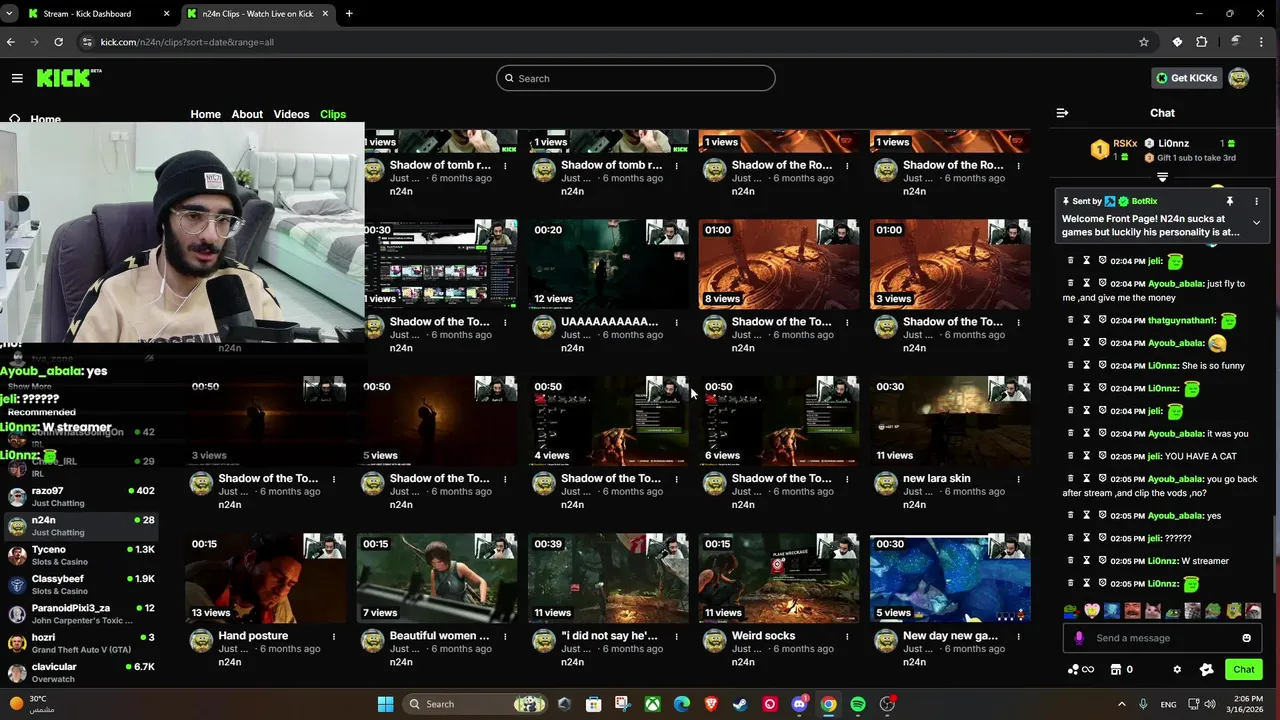The image size is (1280, 720).
Task: Delete jeli's "YOU HAVE A CAT" message
Action: [x=1070, y=456]
